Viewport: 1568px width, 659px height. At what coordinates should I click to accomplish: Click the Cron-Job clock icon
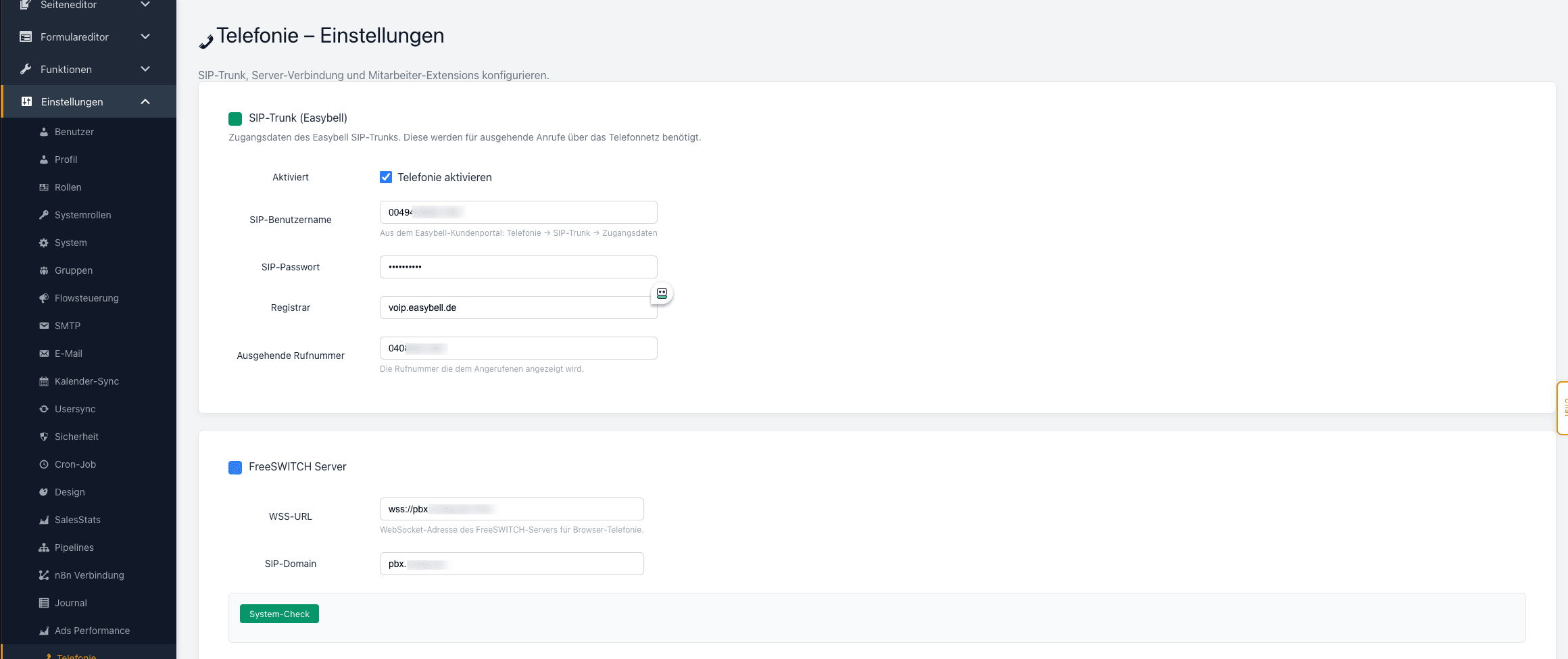pos(44,464)
